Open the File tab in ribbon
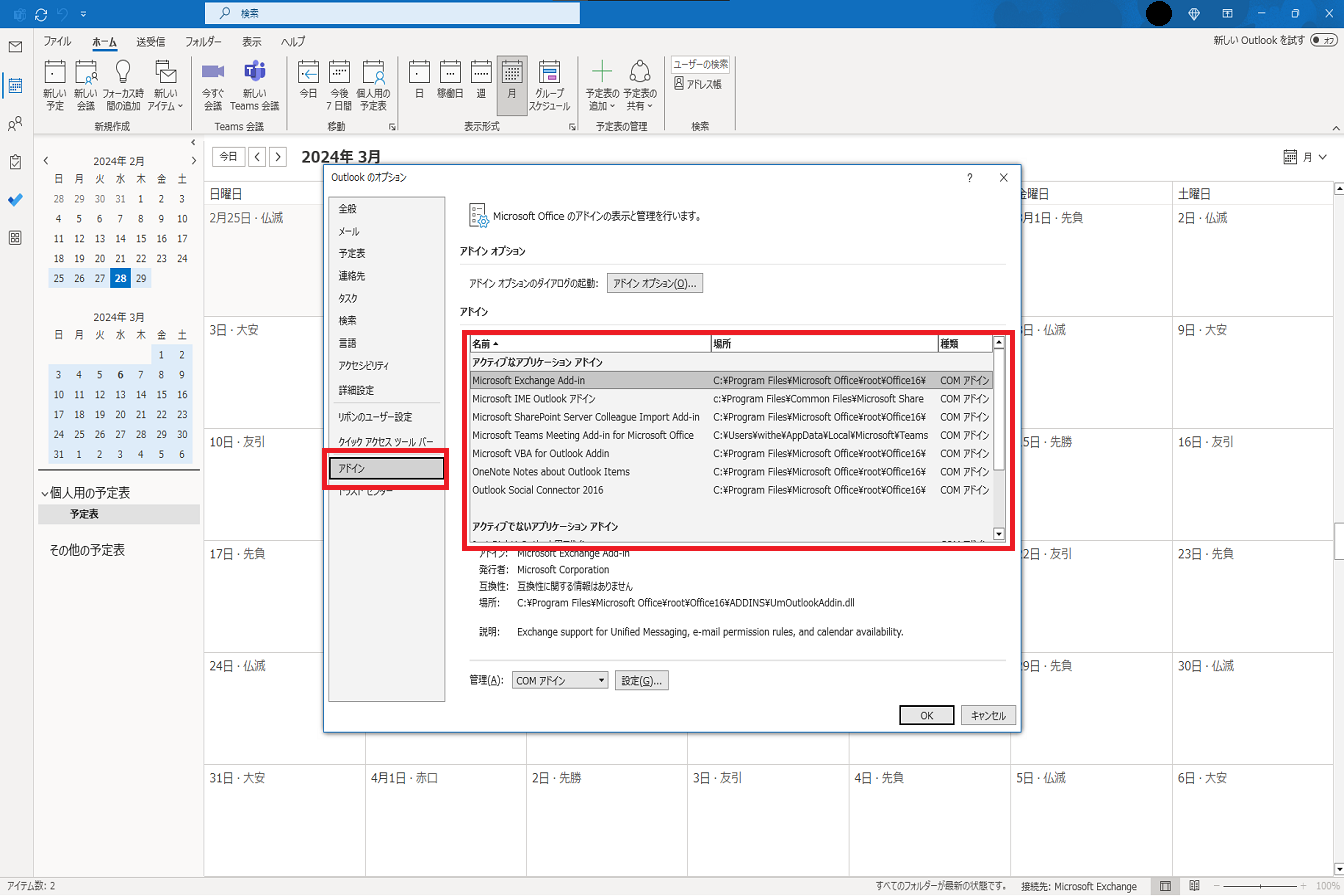 [x=57, y=42]
